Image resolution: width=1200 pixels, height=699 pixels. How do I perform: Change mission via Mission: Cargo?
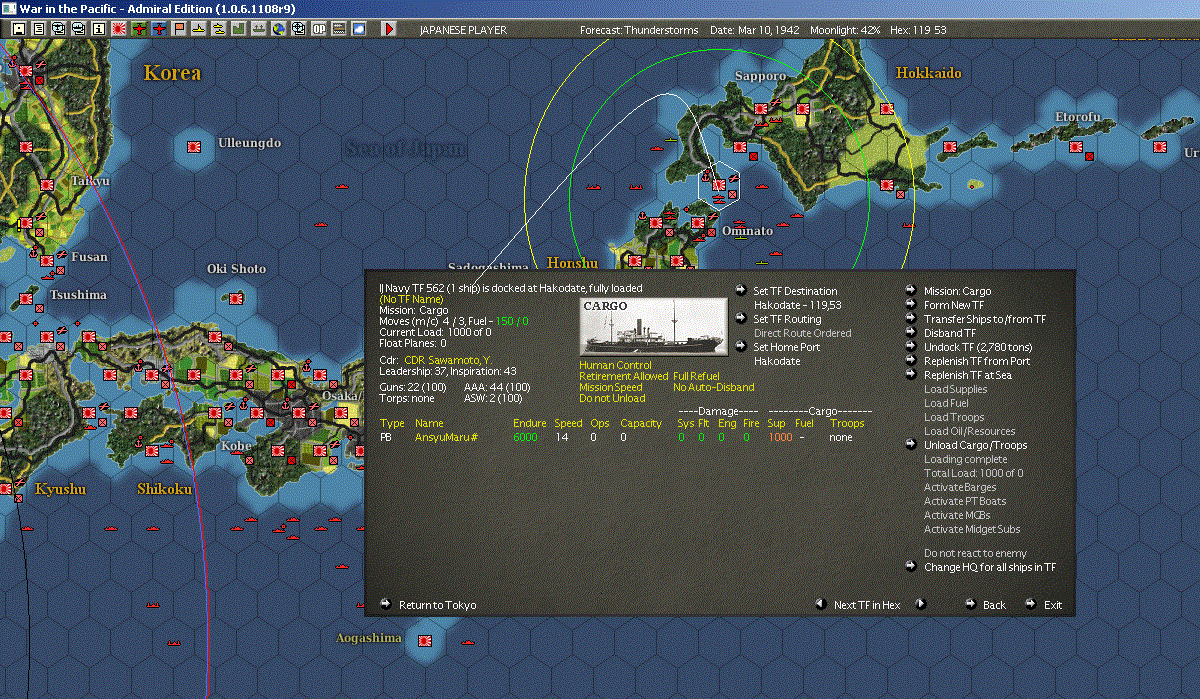pyautogui.click(x=957, y=291)
